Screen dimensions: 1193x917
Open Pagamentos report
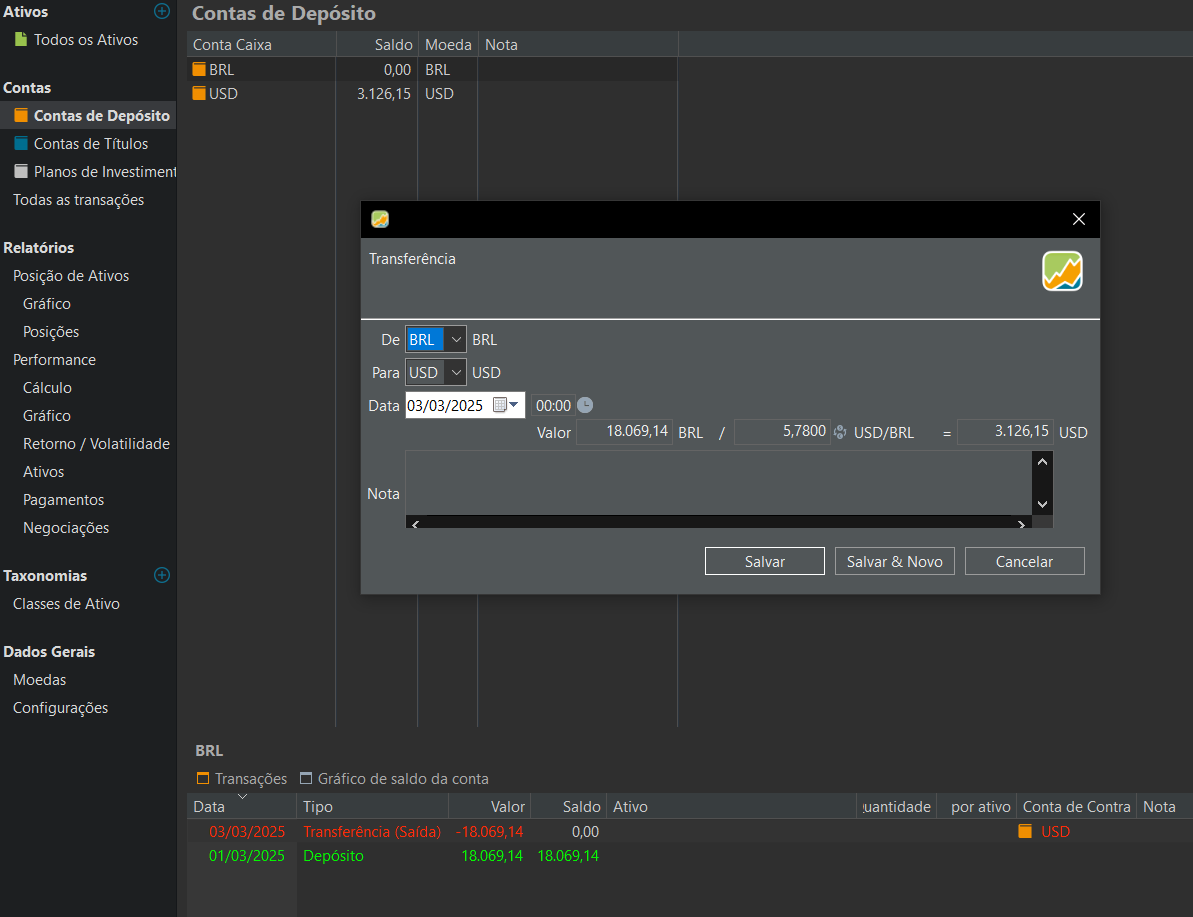click(63, 499)
